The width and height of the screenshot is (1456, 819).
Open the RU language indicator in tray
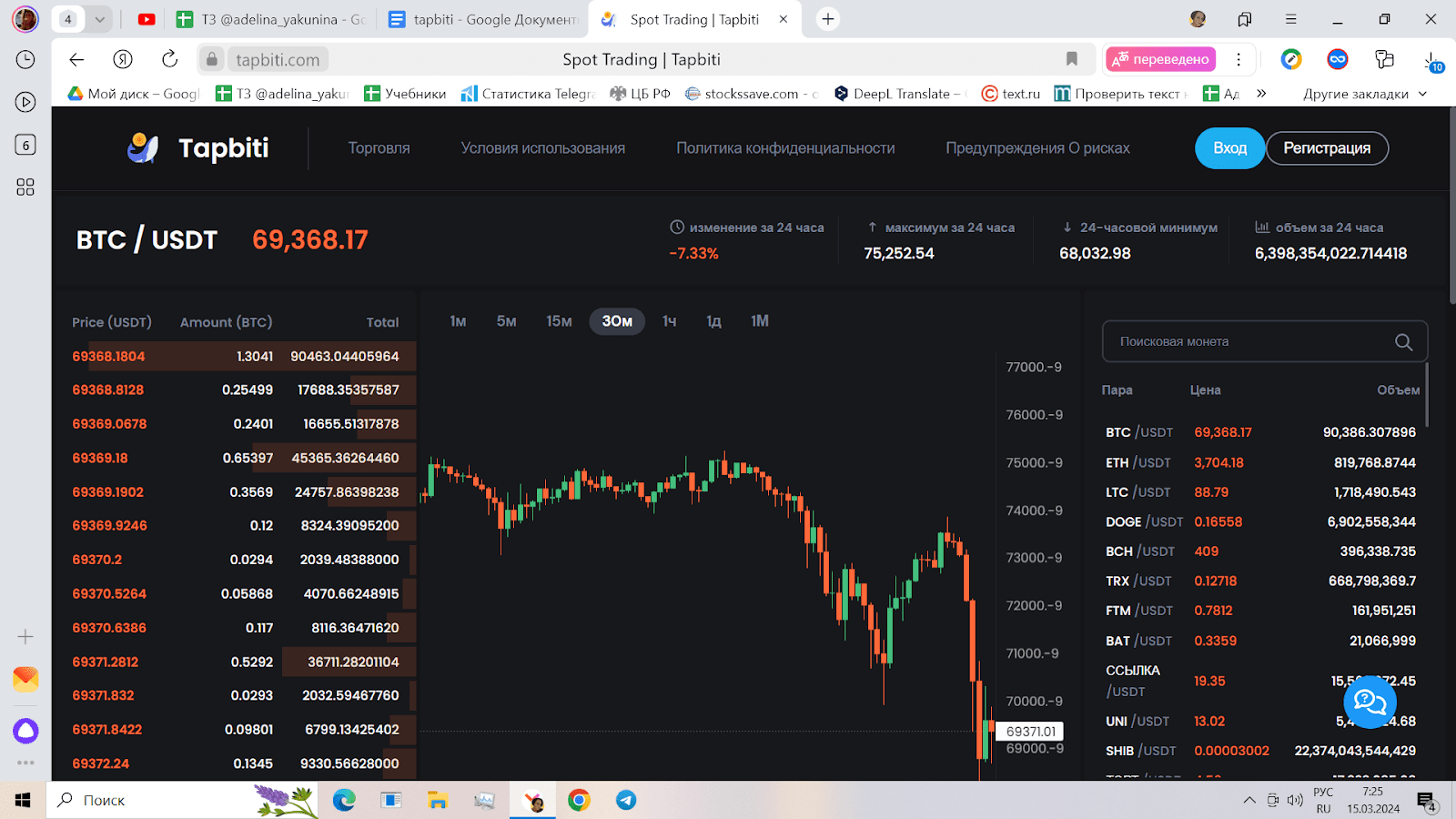coord(1323,809)
